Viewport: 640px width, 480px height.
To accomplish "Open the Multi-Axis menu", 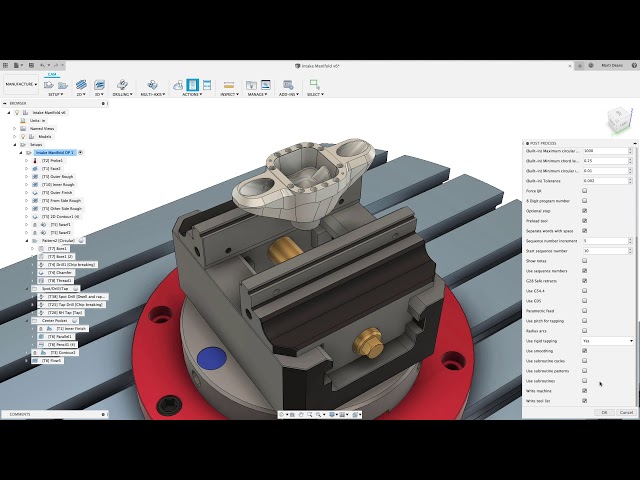I will tap(153, 94).
